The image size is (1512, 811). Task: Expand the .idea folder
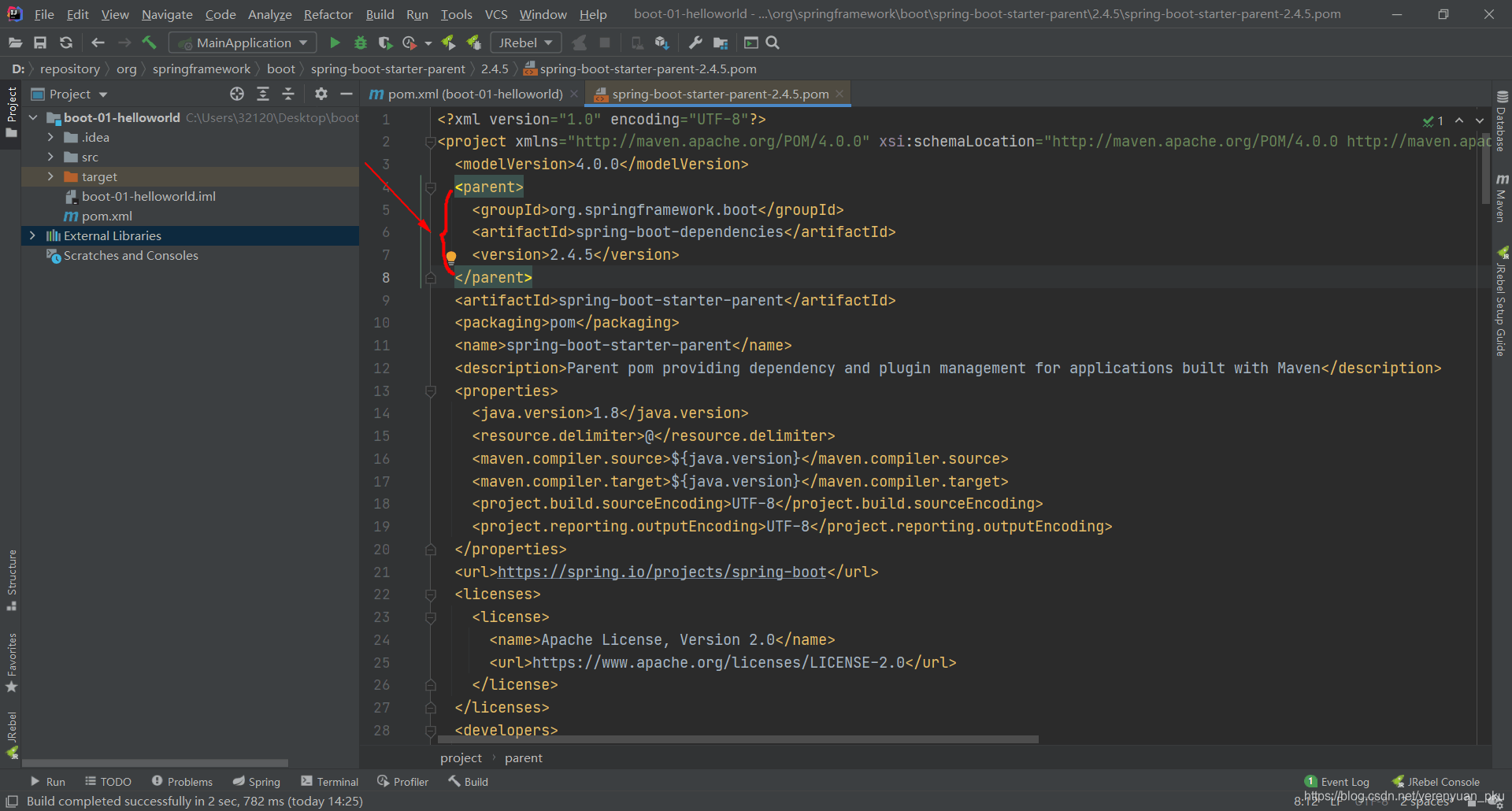pyautogui.click(x=50, y=137)
